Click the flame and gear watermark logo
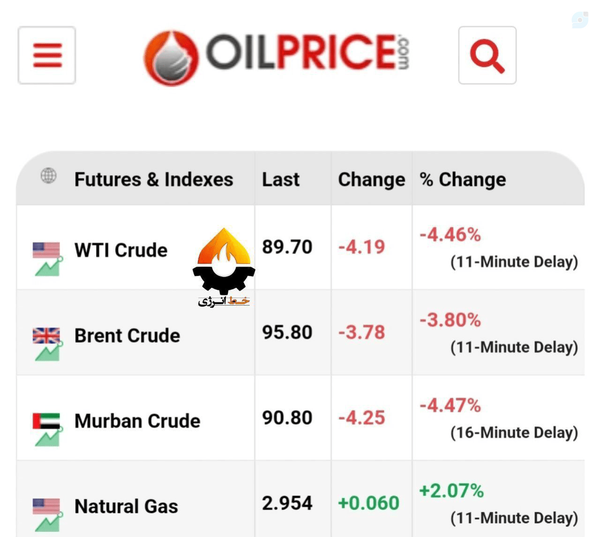The width and height of the screenshot is (600, 537). (224, 267)
